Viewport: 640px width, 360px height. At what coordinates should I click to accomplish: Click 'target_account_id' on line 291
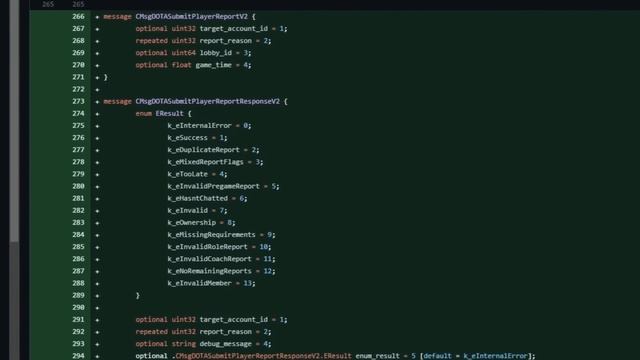(x=233, y=320)
